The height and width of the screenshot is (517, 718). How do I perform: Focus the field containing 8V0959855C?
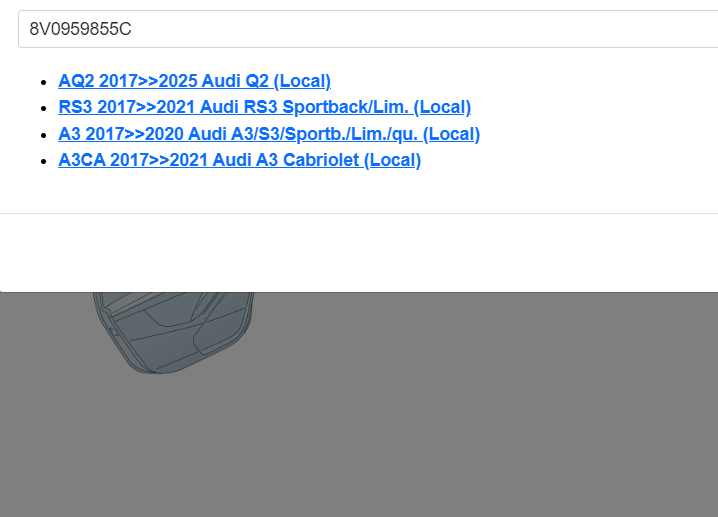[x=360, y=29]
